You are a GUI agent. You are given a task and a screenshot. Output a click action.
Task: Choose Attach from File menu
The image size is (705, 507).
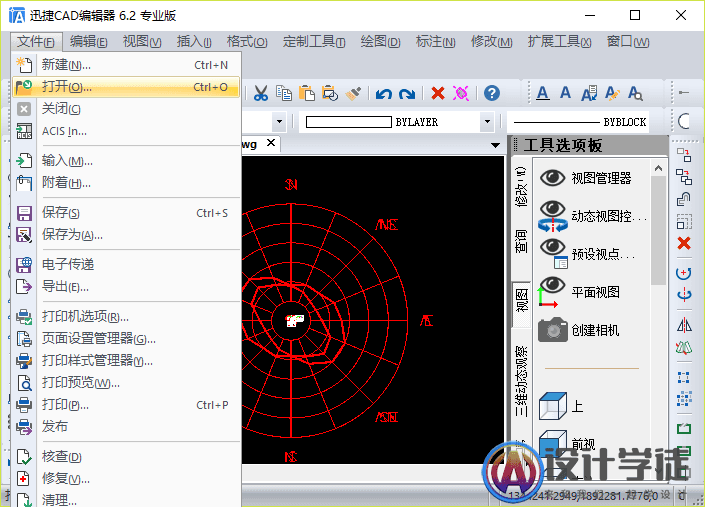126,183
